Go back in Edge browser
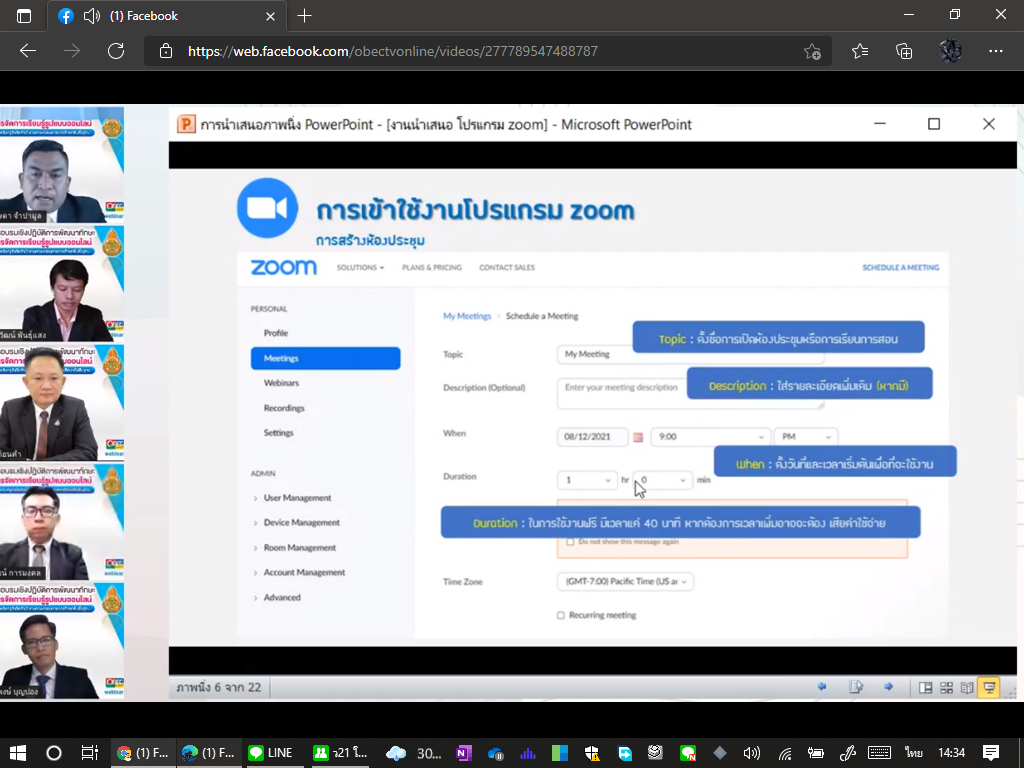 (27, 51)
